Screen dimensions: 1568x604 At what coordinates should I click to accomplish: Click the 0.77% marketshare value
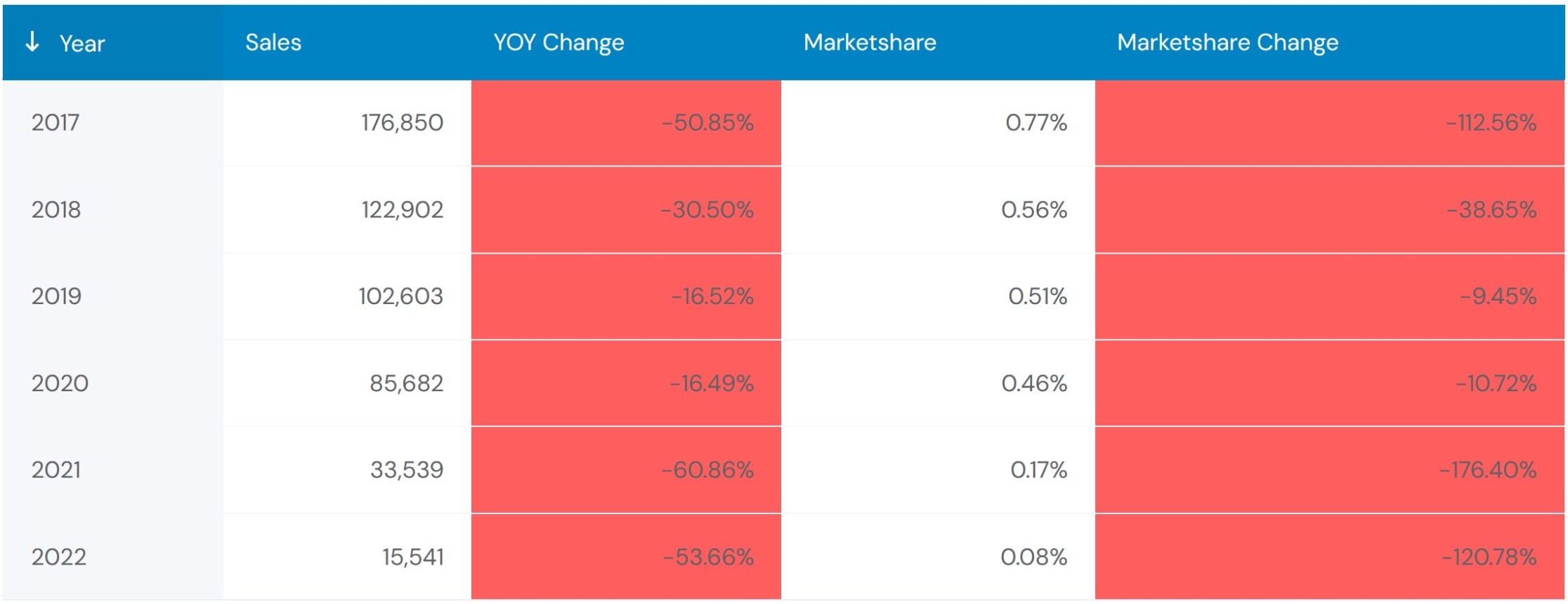click(x=1036, y=123)
